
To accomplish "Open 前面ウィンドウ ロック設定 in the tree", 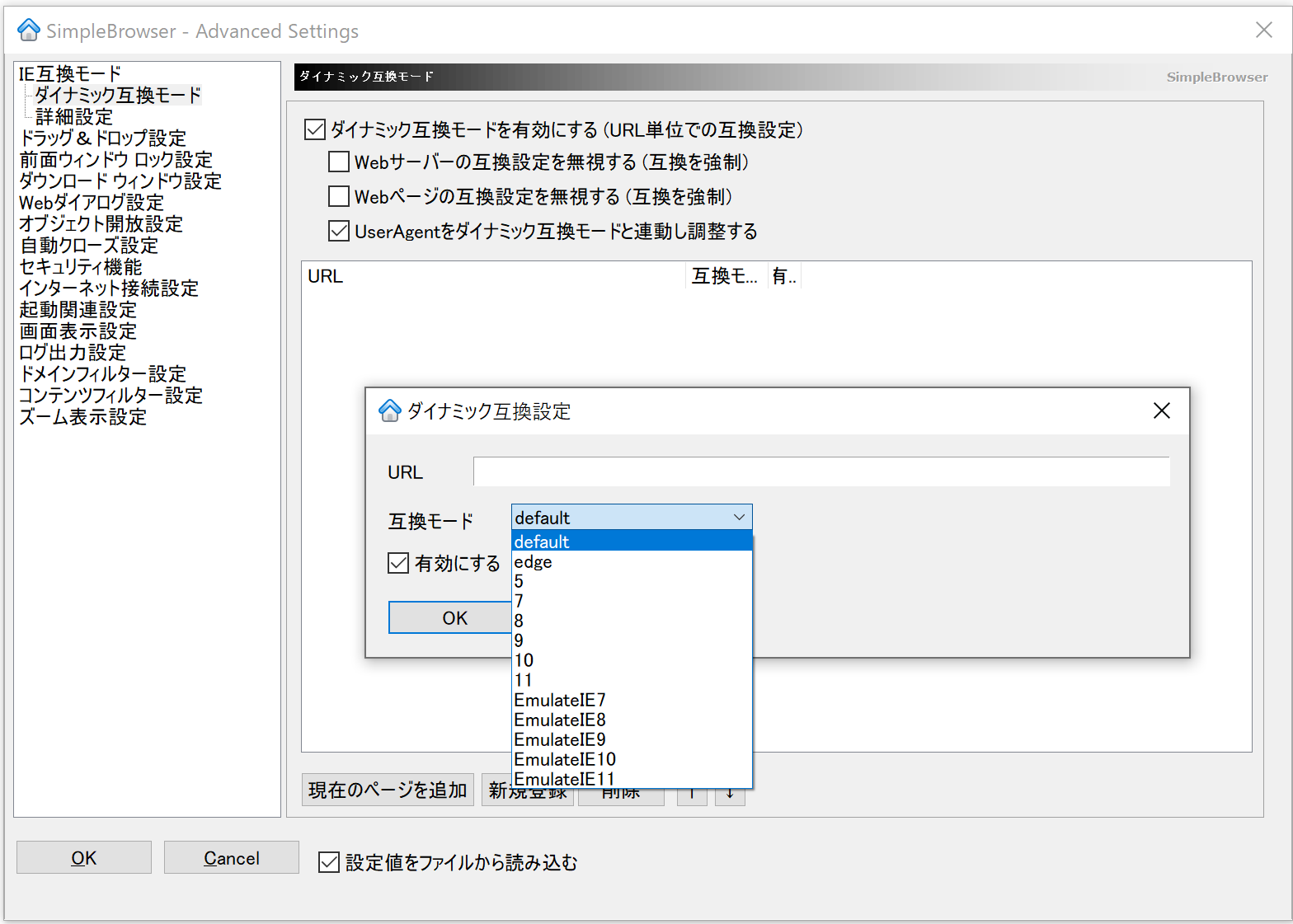I will click(116, 160).
